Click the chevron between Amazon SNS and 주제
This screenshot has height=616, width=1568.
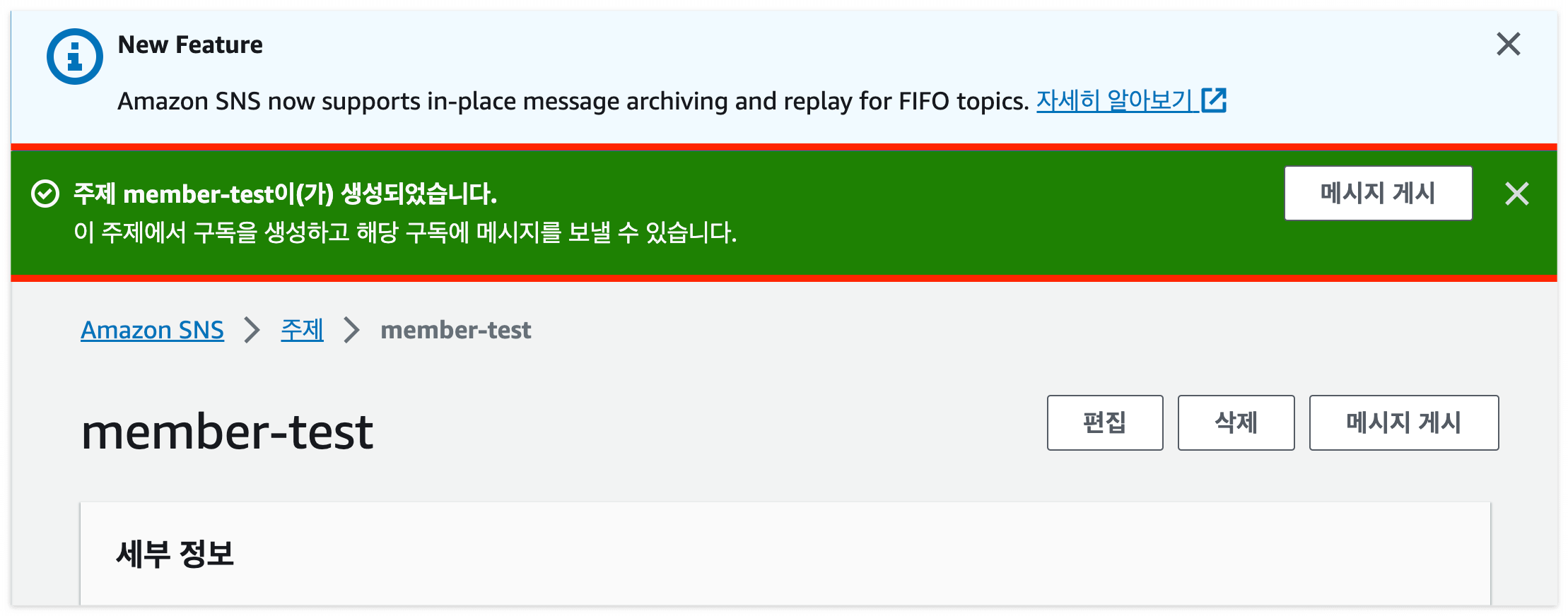251,329
